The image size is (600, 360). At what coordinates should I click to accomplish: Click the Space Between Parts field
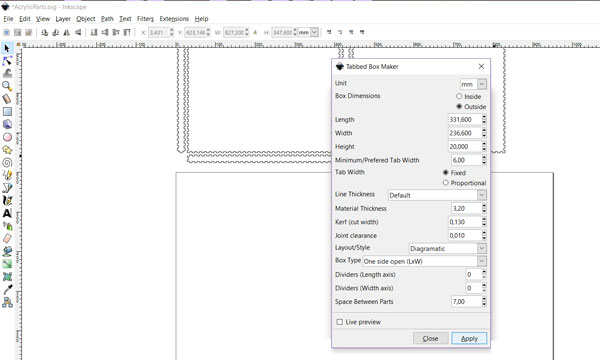coord(469,301)
